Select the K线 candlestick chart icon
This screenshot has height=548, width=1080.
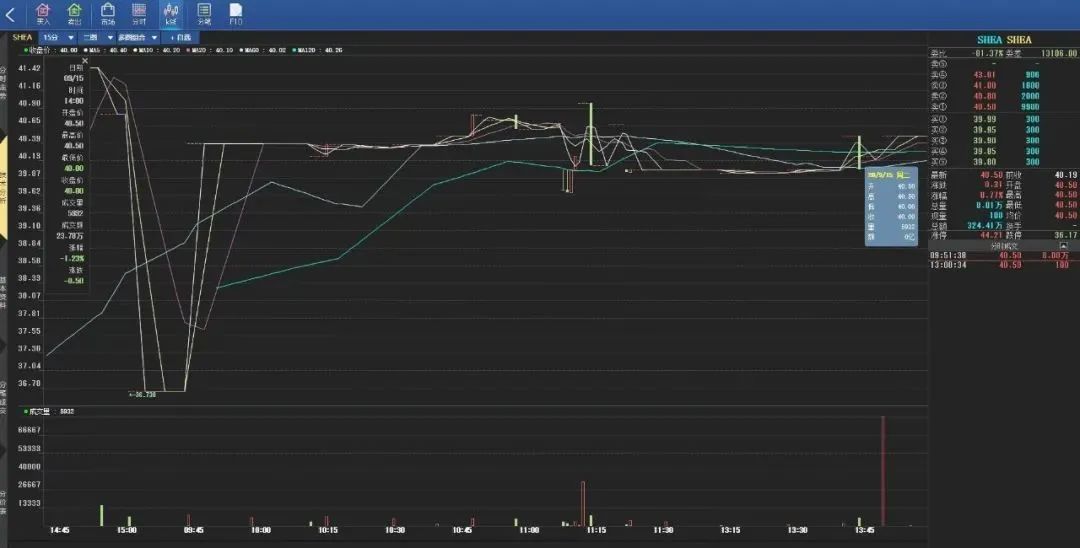coord(171,14)
